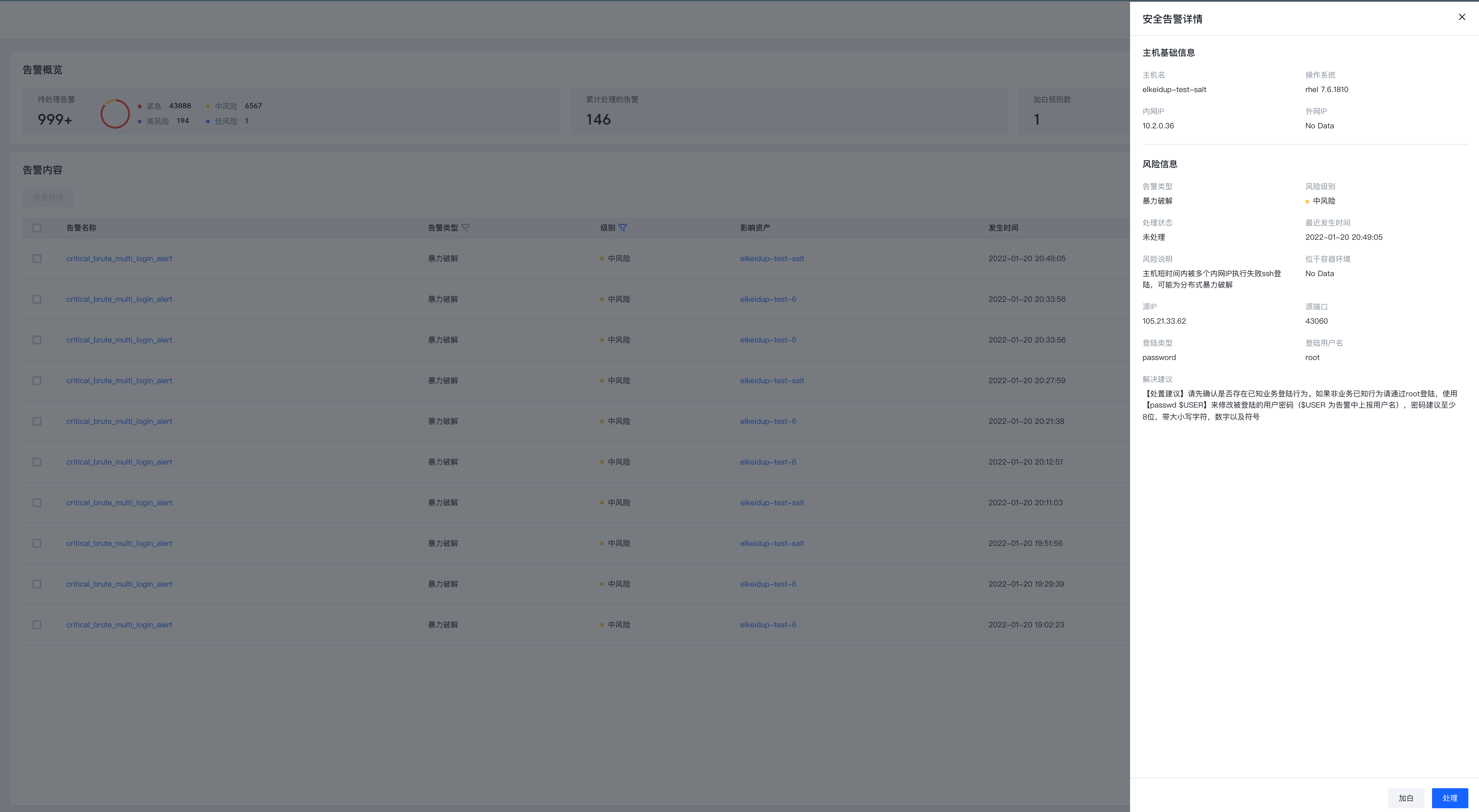Click the 加白 whitelist button
The width and height of the screenshot is (1479, 812).
point(1405,798)
